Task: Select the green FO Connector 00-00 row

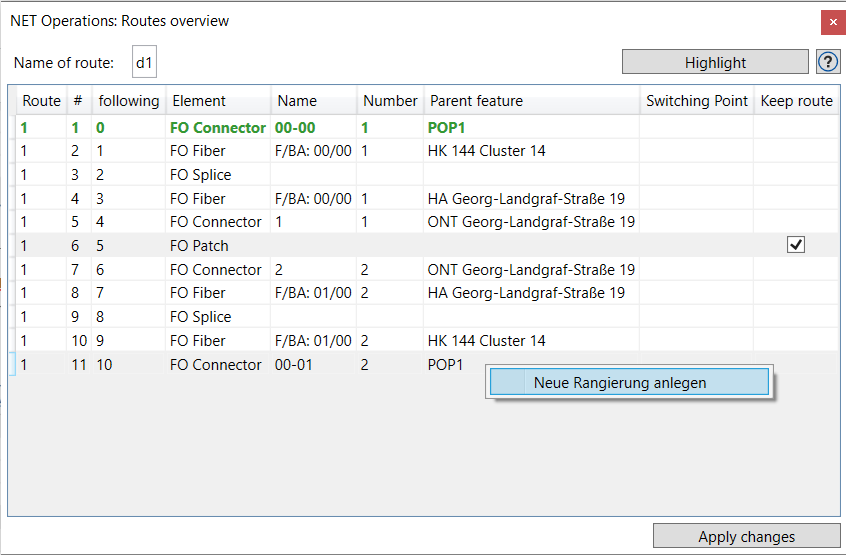Action: pyautogui.click(x=427, y=127)
